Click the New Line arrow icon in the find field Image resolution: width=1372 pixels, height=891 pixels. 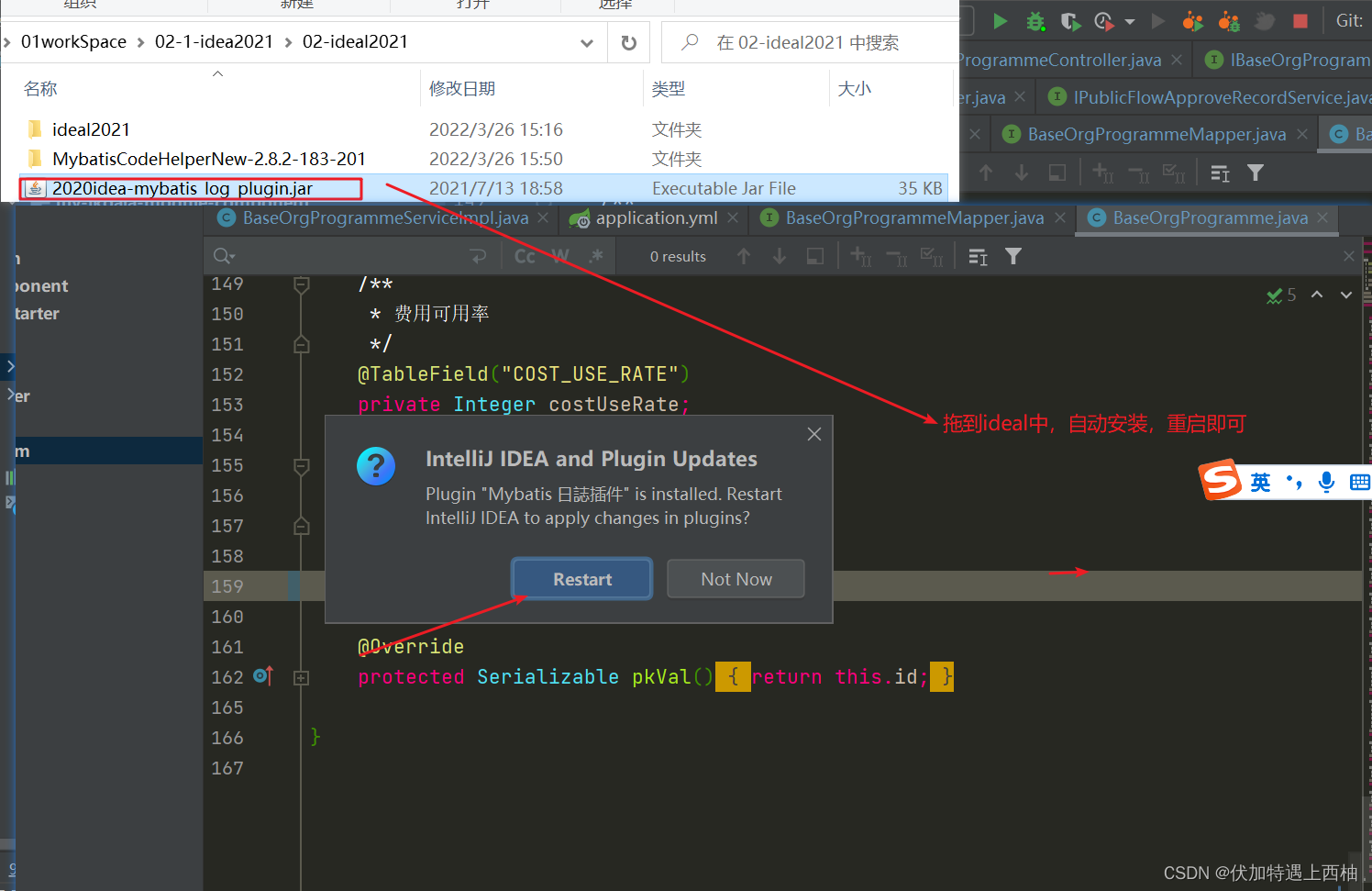478,256
